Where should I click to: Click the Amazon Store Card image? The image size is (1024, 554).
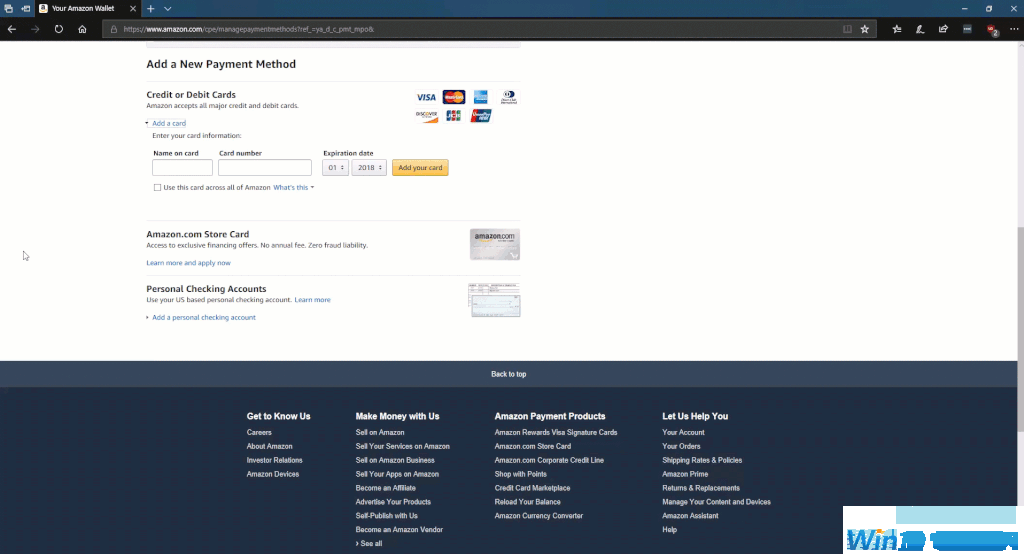tap(494, 244)
